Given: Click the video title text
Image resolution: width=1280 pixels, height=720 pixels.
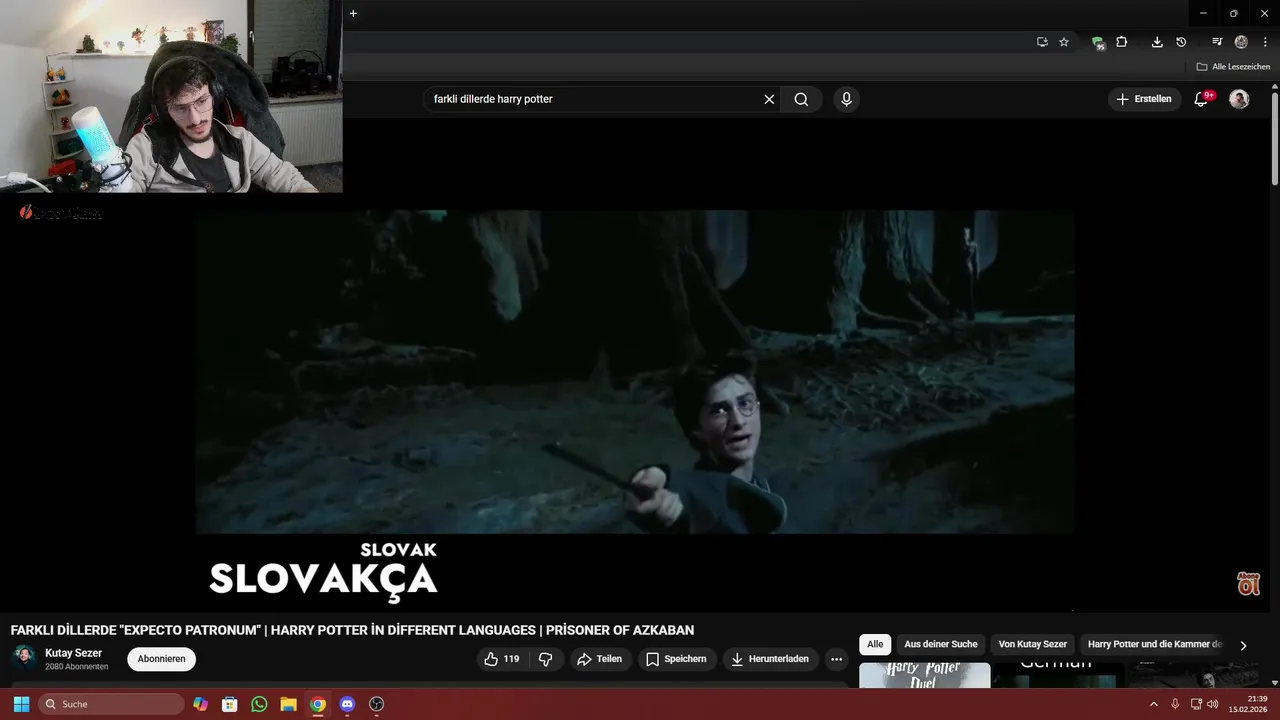Looking at the screenshot, I should (352, 630).
